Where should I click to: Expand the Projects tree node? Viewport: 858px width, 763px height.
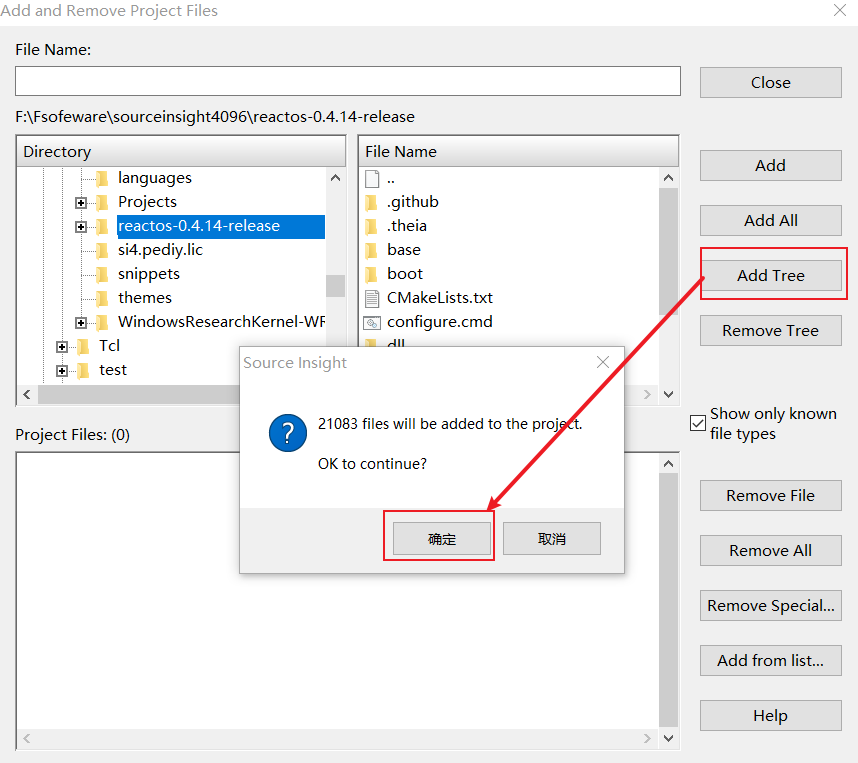[81, 203]
